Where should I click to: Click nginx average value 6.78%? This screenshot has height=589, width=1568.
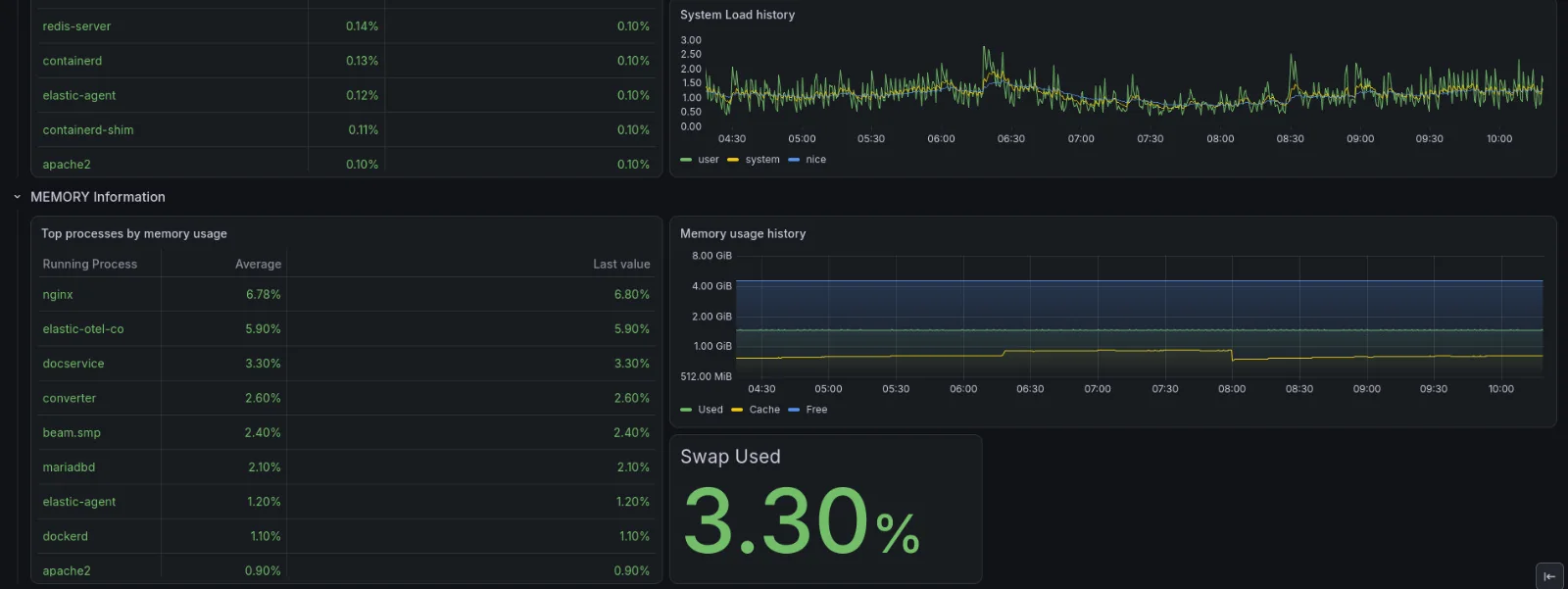click(263, 294)
